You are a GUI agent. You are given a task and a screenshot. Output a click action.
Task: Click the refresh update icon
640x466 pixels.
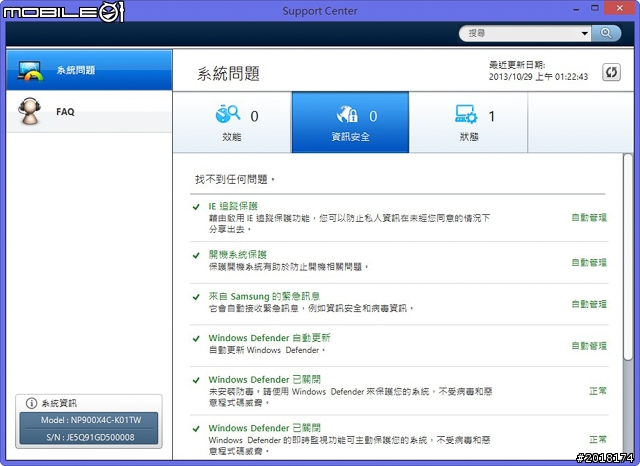(x=611, y=72)
